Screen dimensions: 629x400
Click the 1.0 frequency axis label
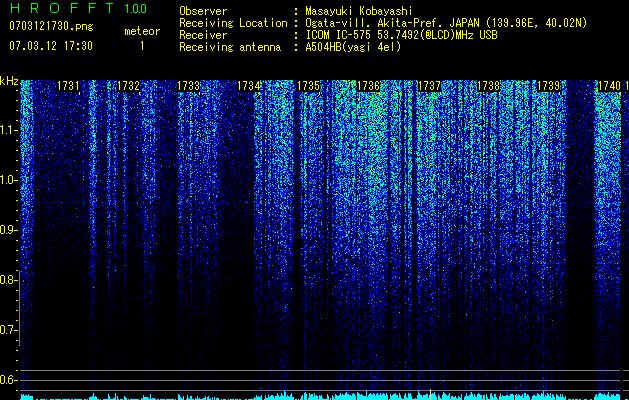click(x=8, y=180)
